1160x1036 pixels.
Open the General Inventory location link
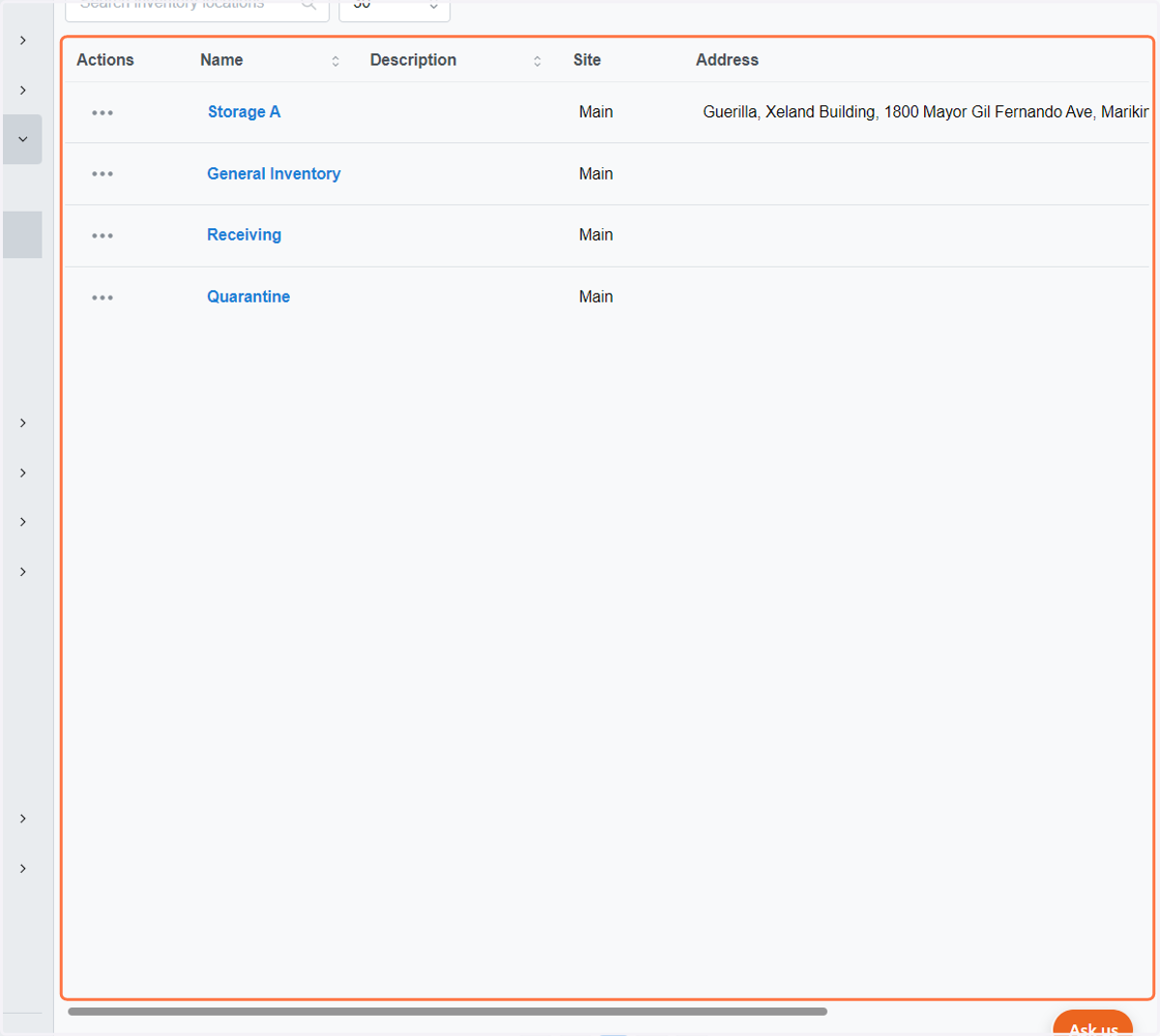click(x=274, y=174)
